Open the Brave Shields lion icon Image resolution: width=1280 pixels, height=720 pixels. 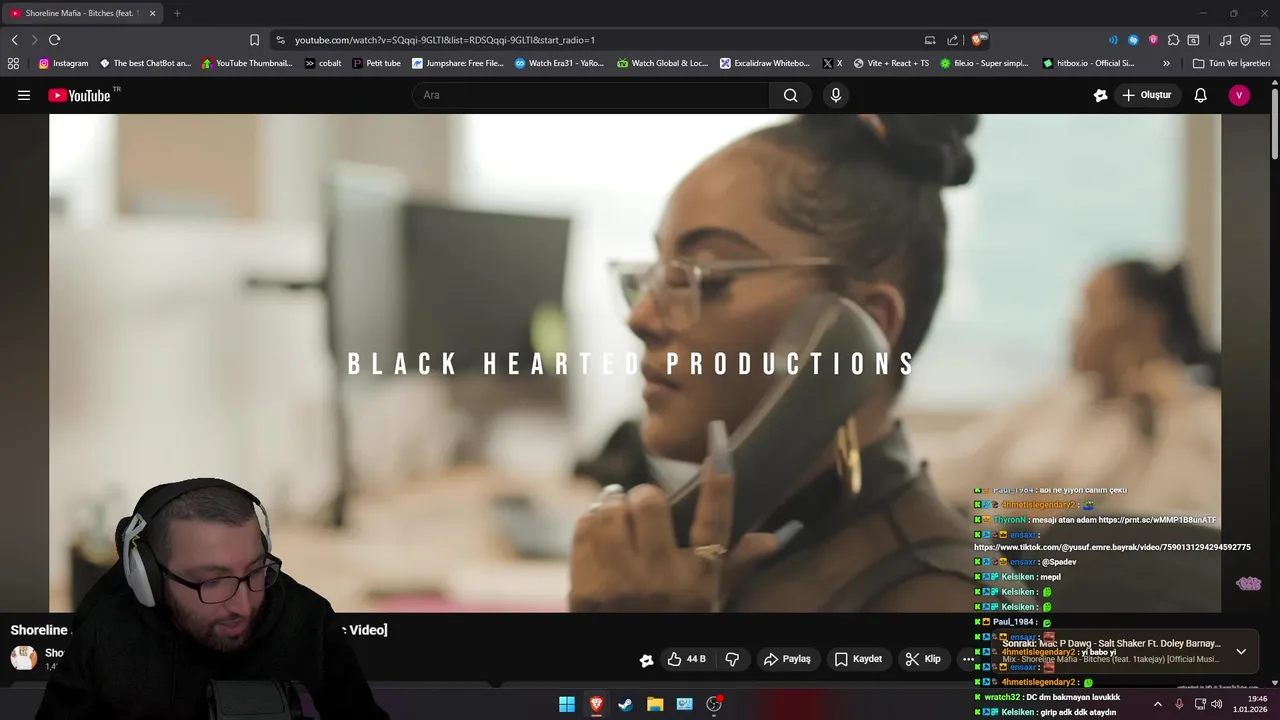click(x=978, y=40)
